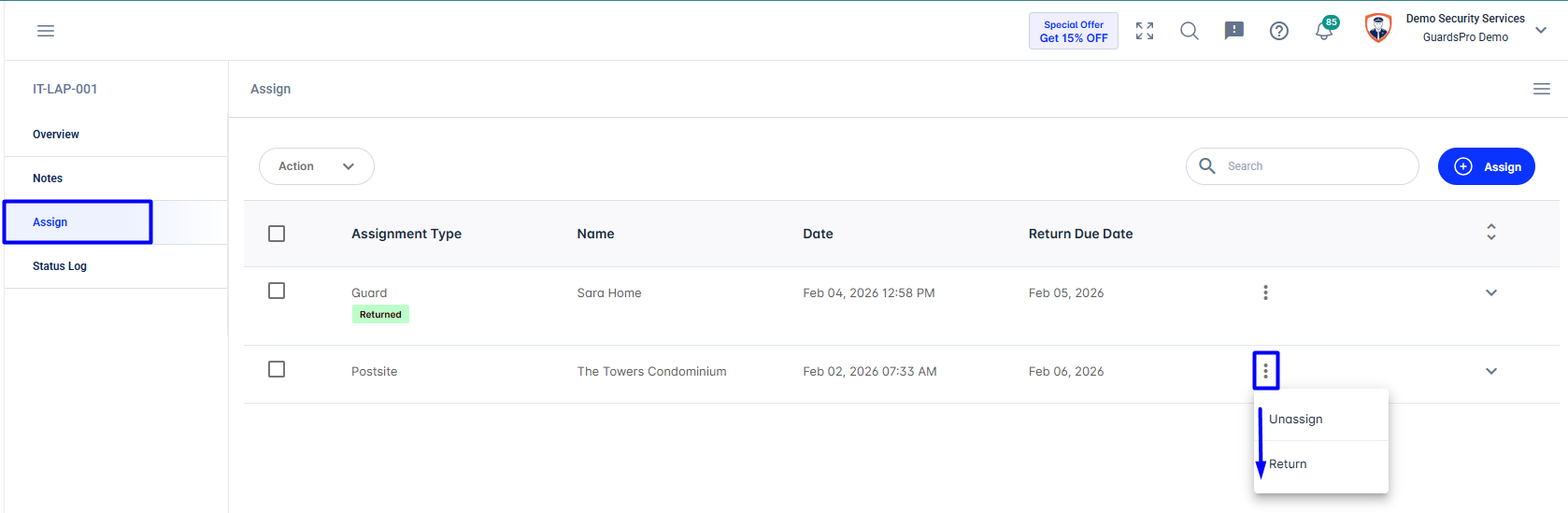
Task: Open the hamburger navigation menu in the top-left corner
Action: (46, 31)
